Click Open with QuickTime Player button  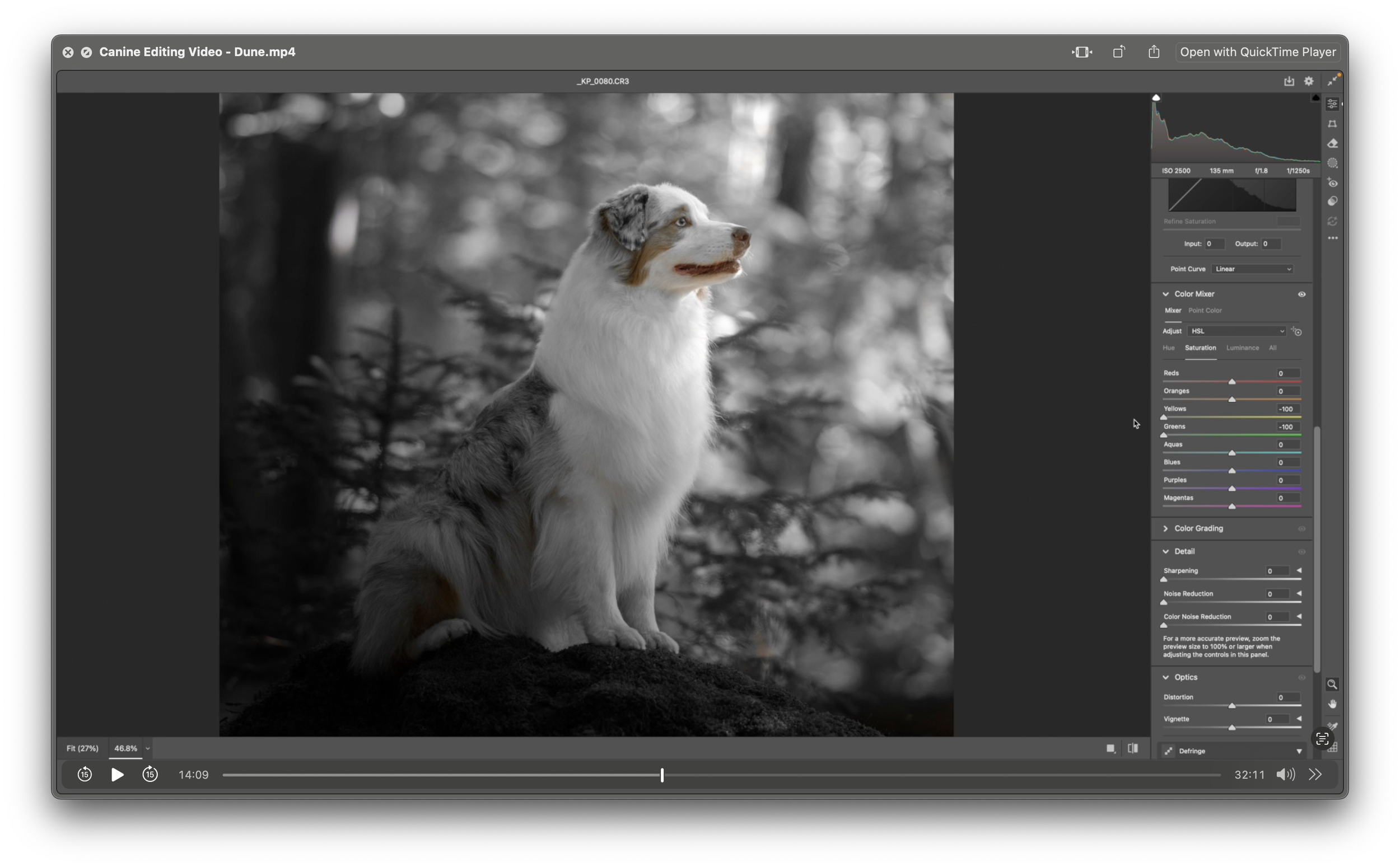[x=1258, y=52]
